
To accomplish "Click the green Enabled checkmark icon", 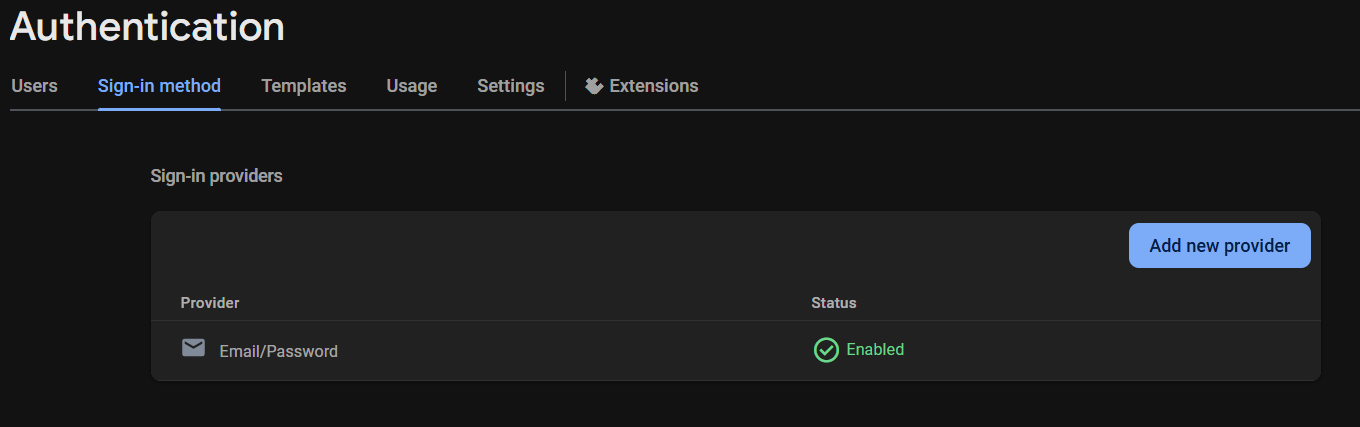I will coord(826,350).
